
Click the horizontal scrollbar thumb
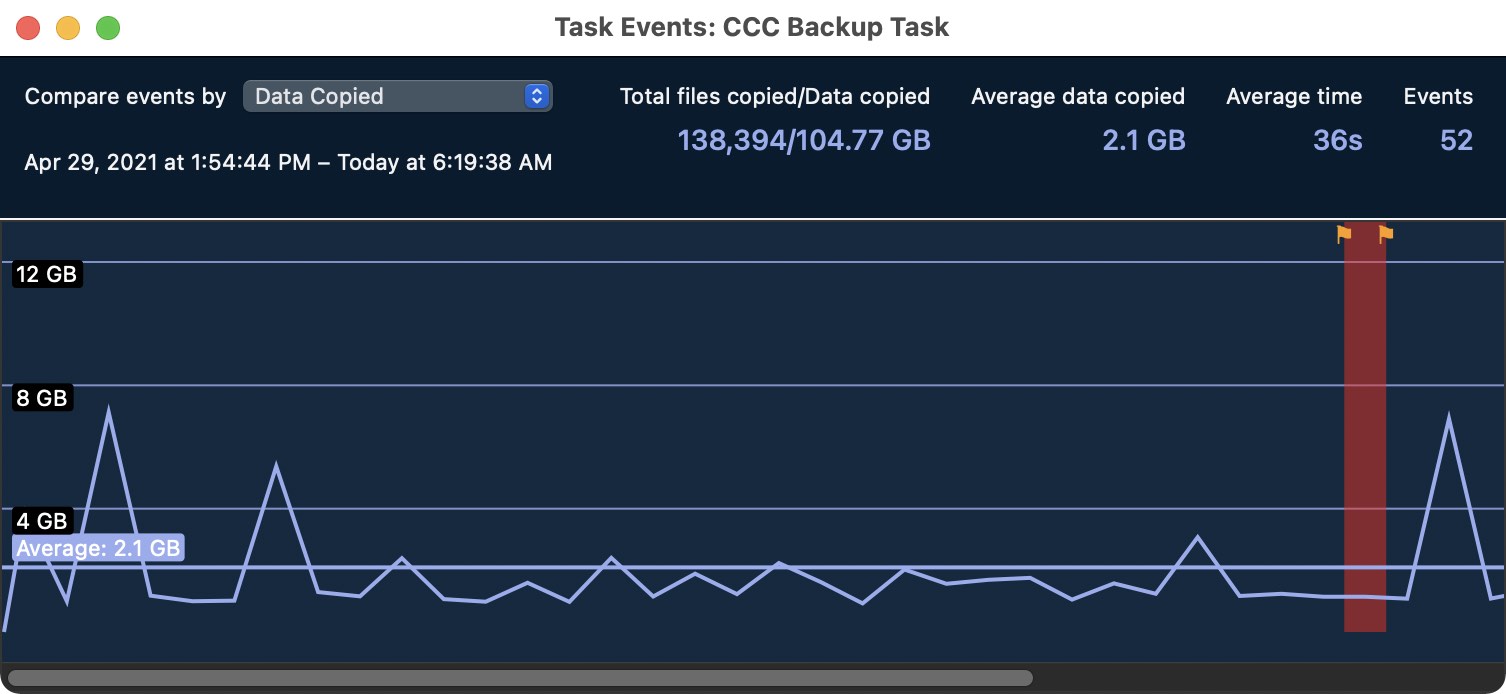point(520,678)
